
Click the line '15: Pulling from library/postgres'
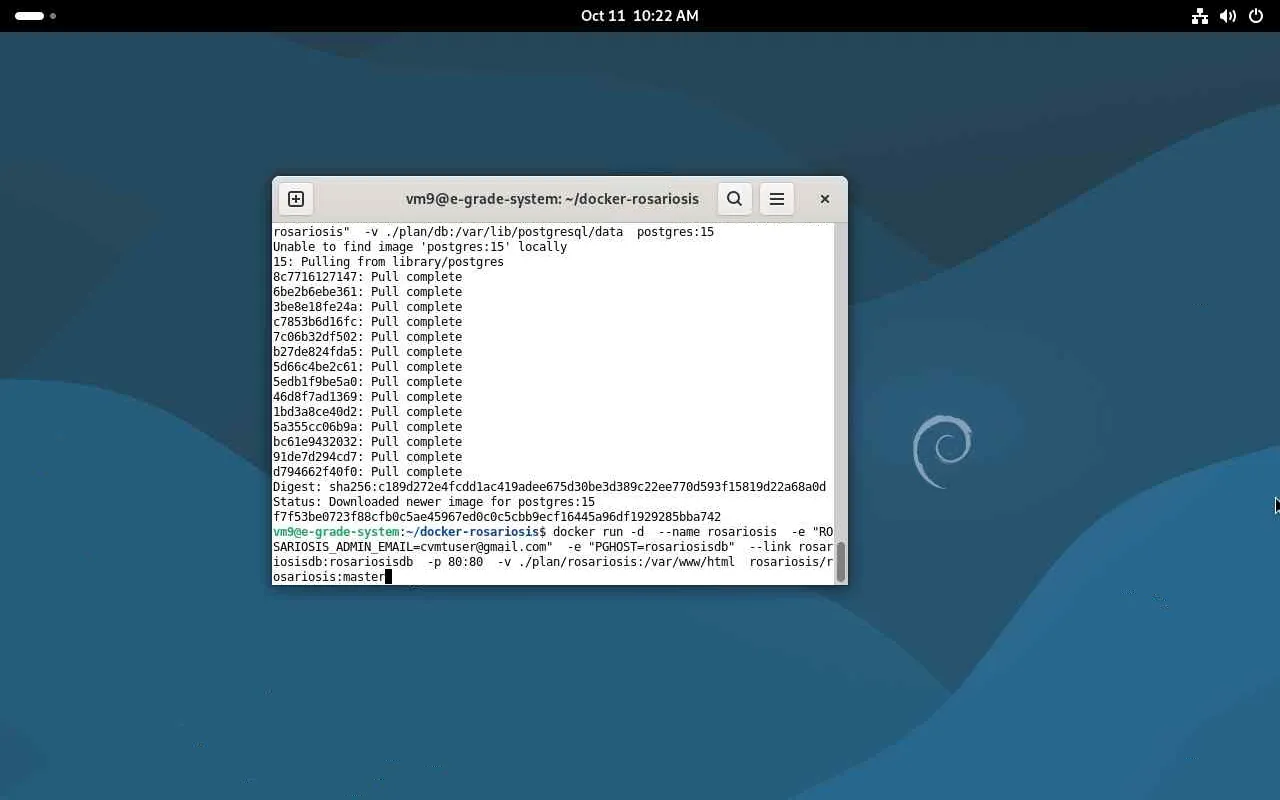click(388, 262)
